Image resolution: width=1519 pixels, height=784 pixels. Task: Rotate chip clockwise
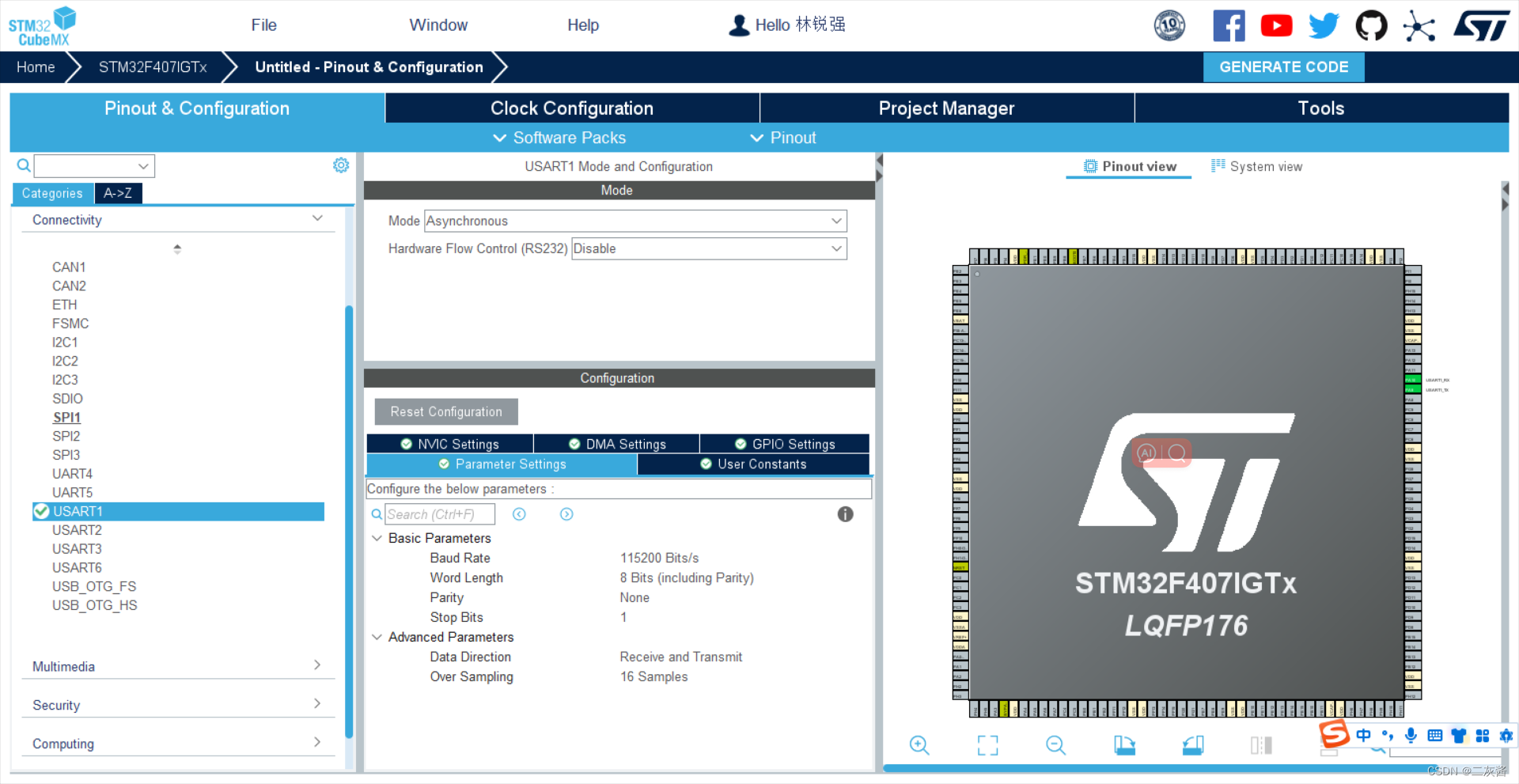tap(1124, 744)
